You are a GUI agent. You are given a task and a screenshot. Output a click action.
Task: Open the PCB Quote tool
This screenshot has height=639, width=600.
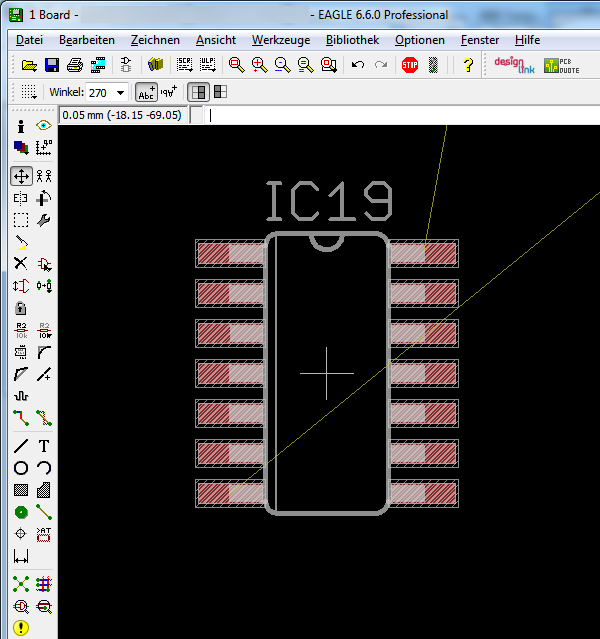562,65
